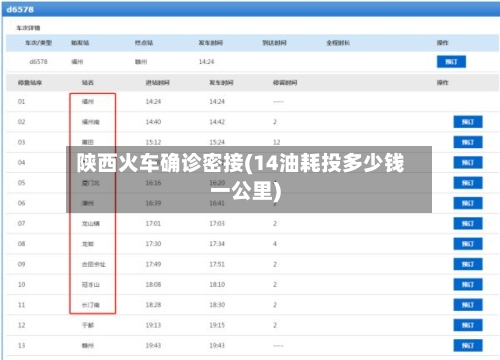
Task: Select stop sequence number 01
Action: pyautogui.click(x=21, y=102)
